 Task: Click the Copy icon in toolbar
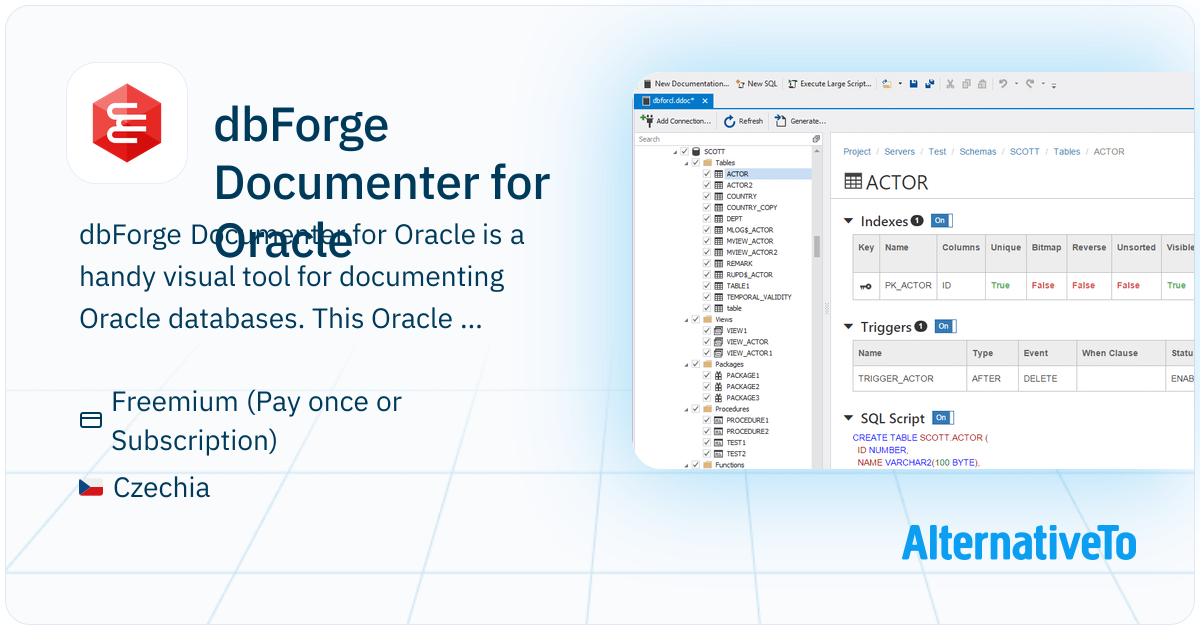pos(967,84)
